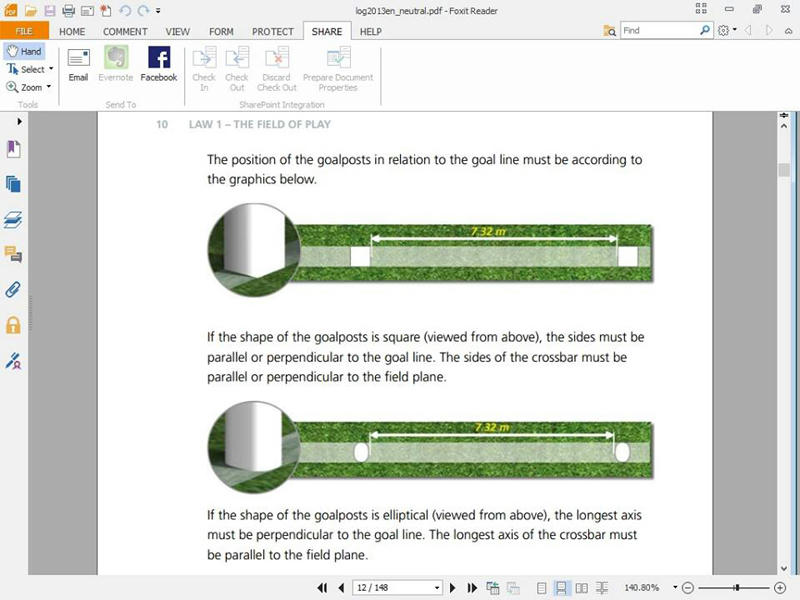The image size is (800, 600).
Task: Click the Undo arrow icon
Action: [x=125, y=10]
